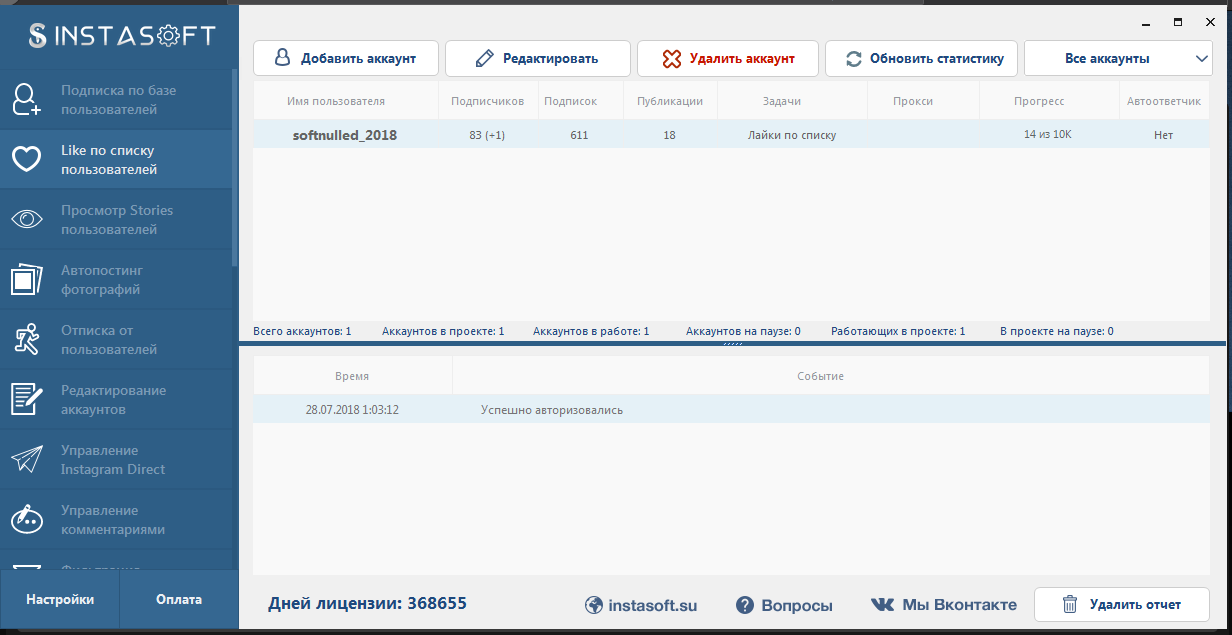Click the VK icon next to "Мы Вконтакте"
1232x635 pixels.
(883, 604)
